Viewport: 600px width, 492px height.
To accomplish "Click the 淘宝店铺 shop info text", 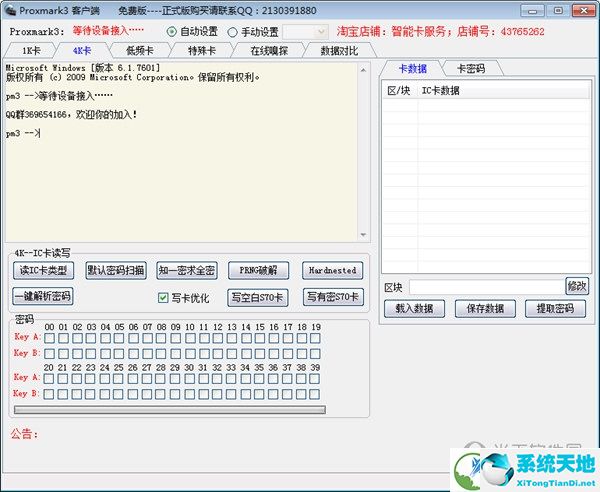I will (x=440, y=31).
